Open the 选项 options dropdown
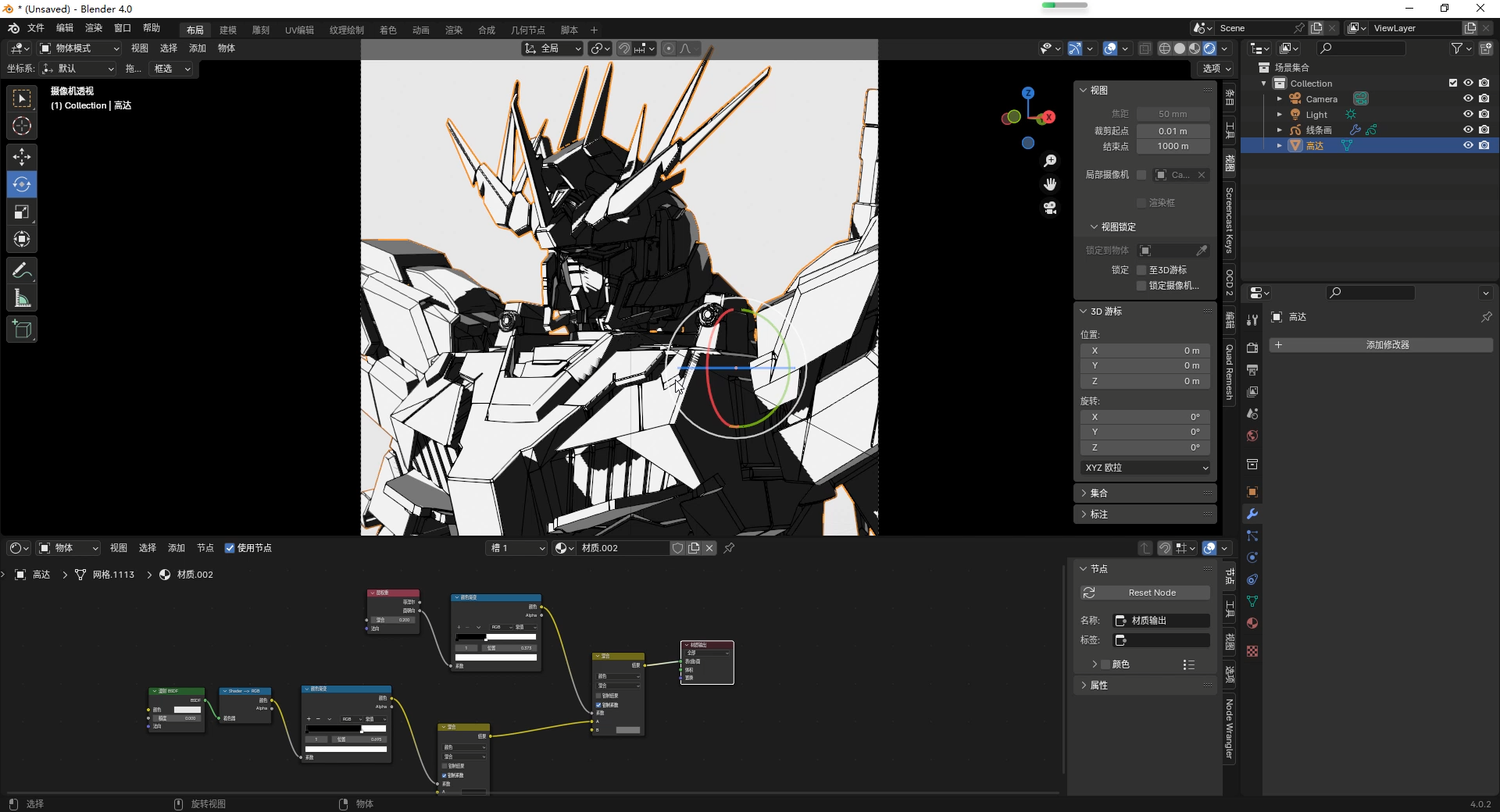Screen dimensions: 1500x812 point(1216,69)
